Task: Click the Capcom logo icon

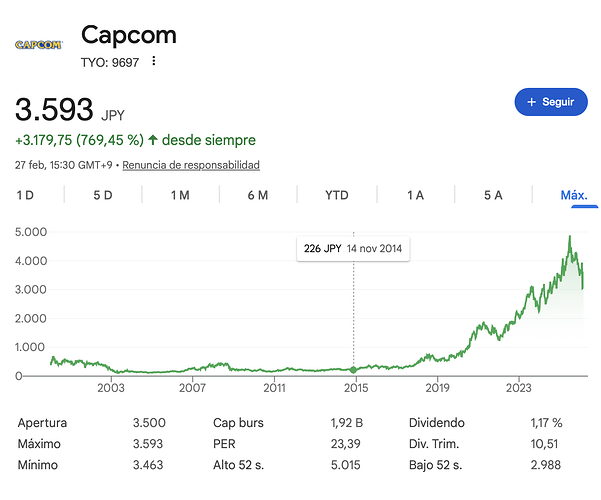Action: (x=39, y=44)
